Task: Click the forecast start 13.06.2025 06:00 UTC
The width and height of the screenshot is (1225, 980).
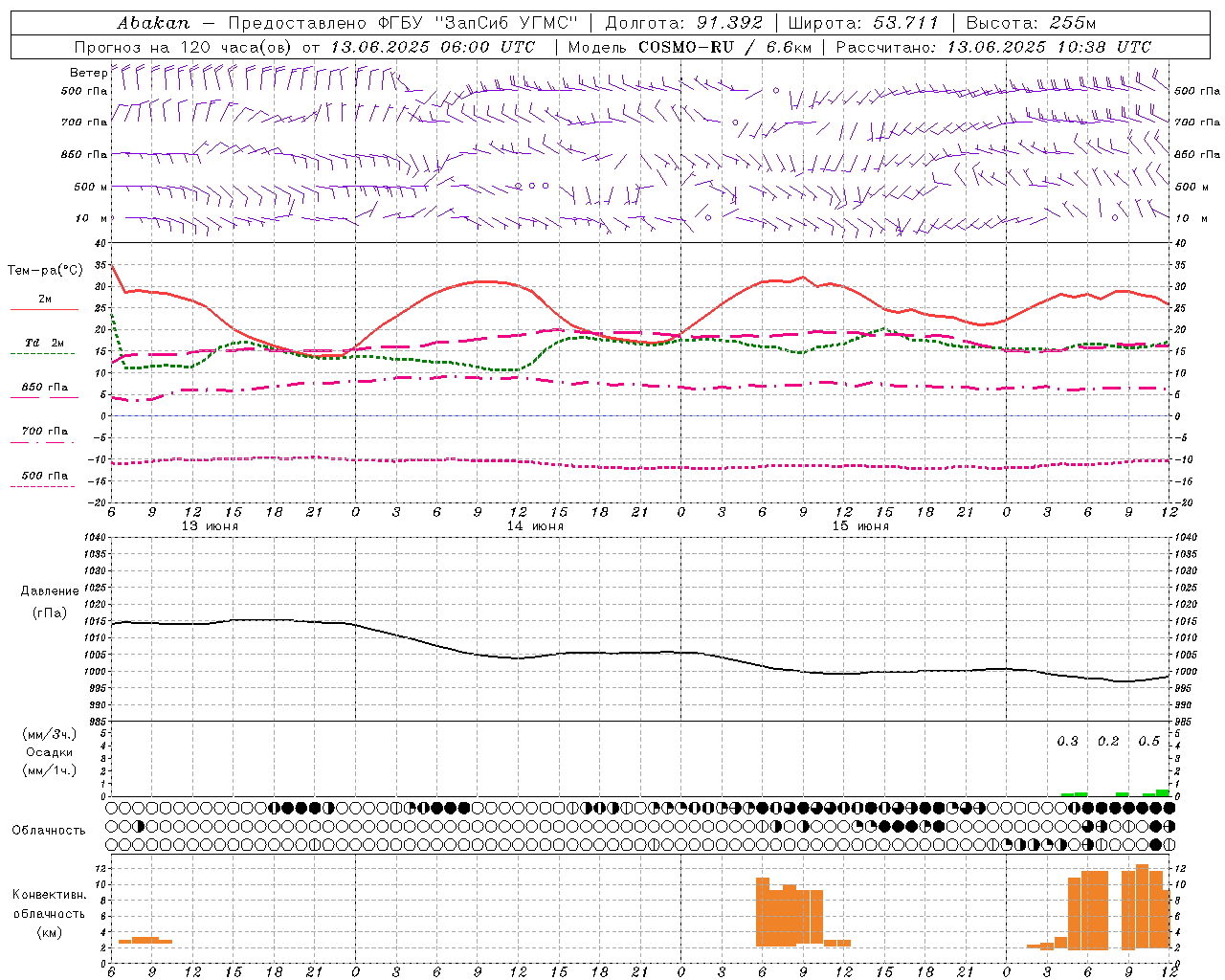Action: pyautogui.click(x=433, y=47)
